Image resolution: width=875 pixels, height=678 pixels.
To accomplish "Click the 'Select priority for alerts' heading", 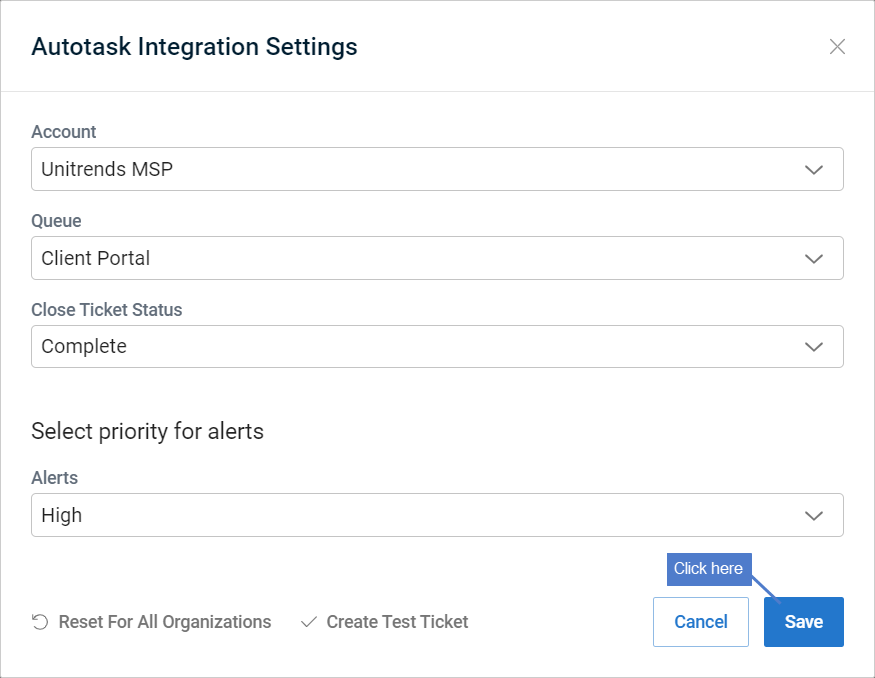I will pyautogui.click(x=147, y=431).
